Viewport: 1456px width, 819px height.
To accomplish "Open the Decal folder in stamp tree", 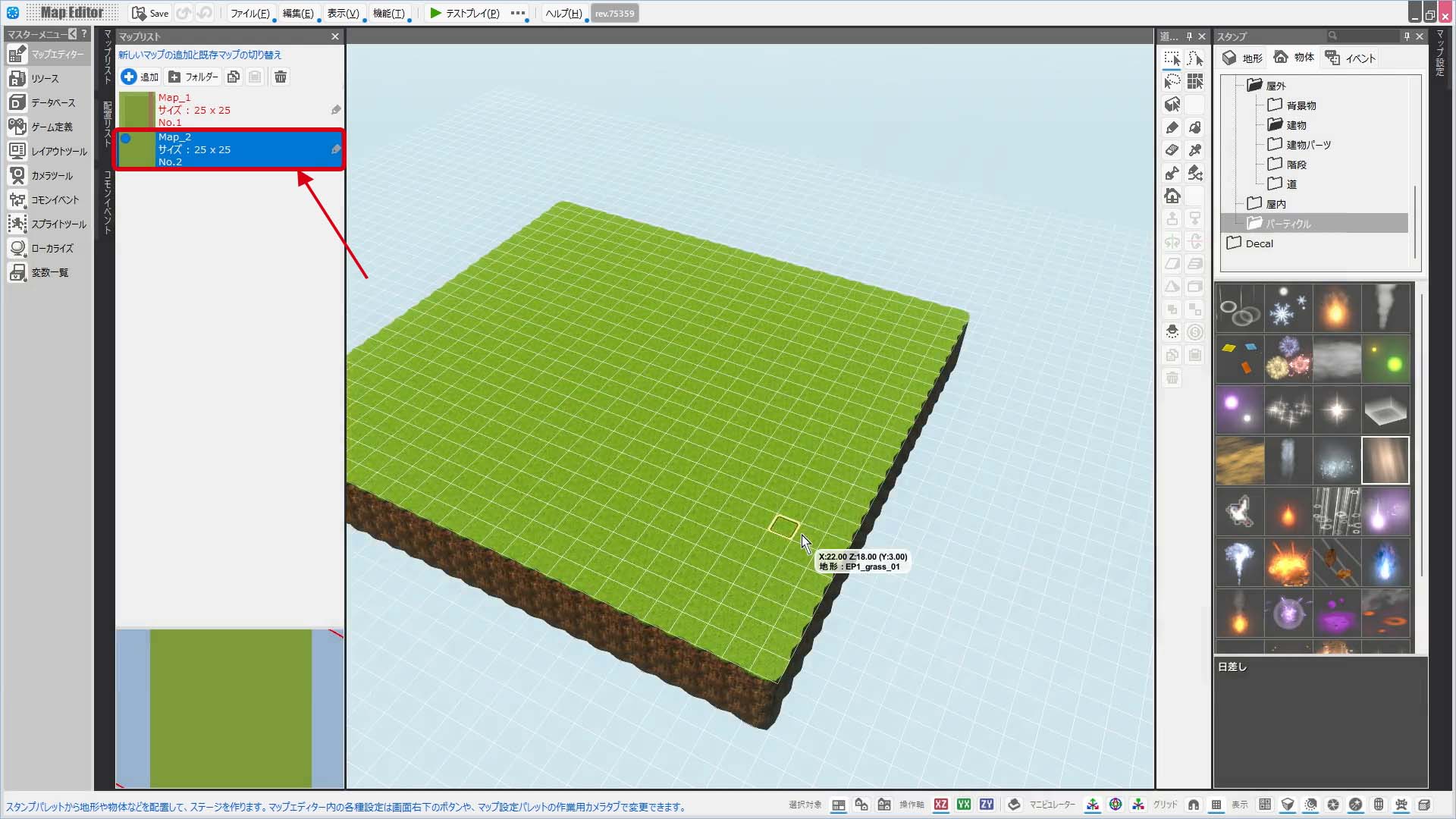I will (x=1250, y=243).
